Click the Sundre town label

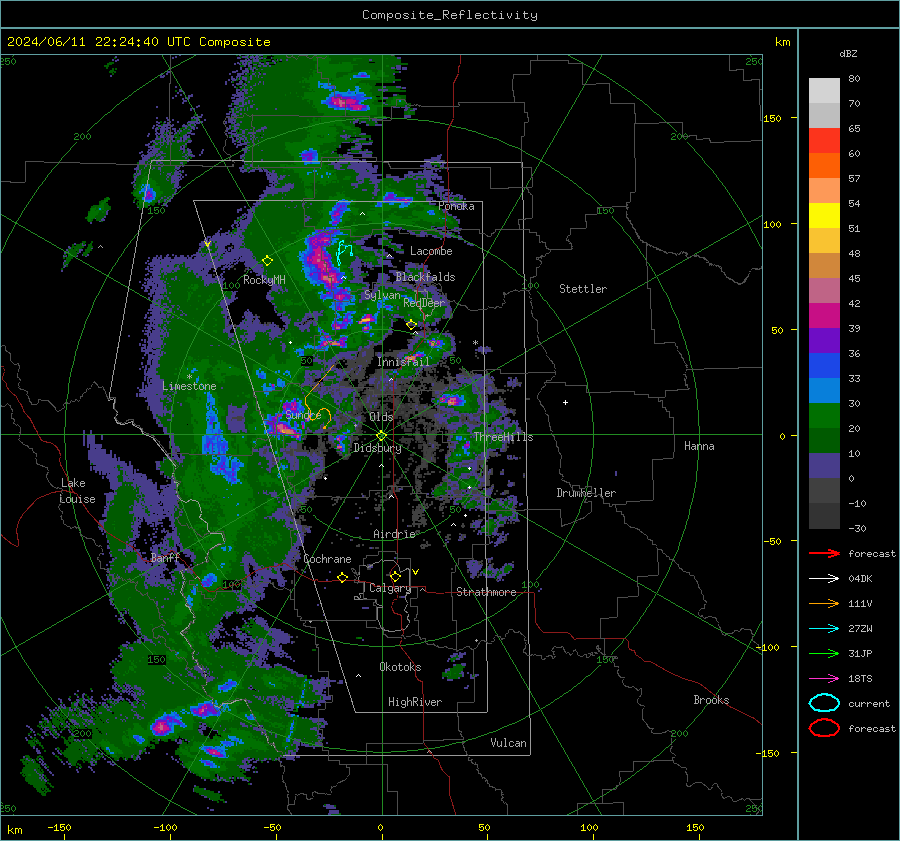click(303, 414)
